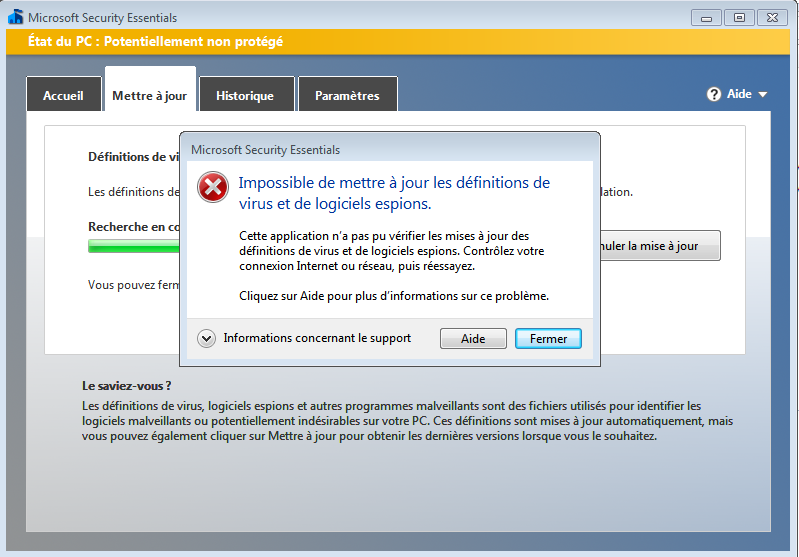Open the Aide dropdown arrow at top right
This screenshot has width=799, height=557.
click(x=763, y=94)
